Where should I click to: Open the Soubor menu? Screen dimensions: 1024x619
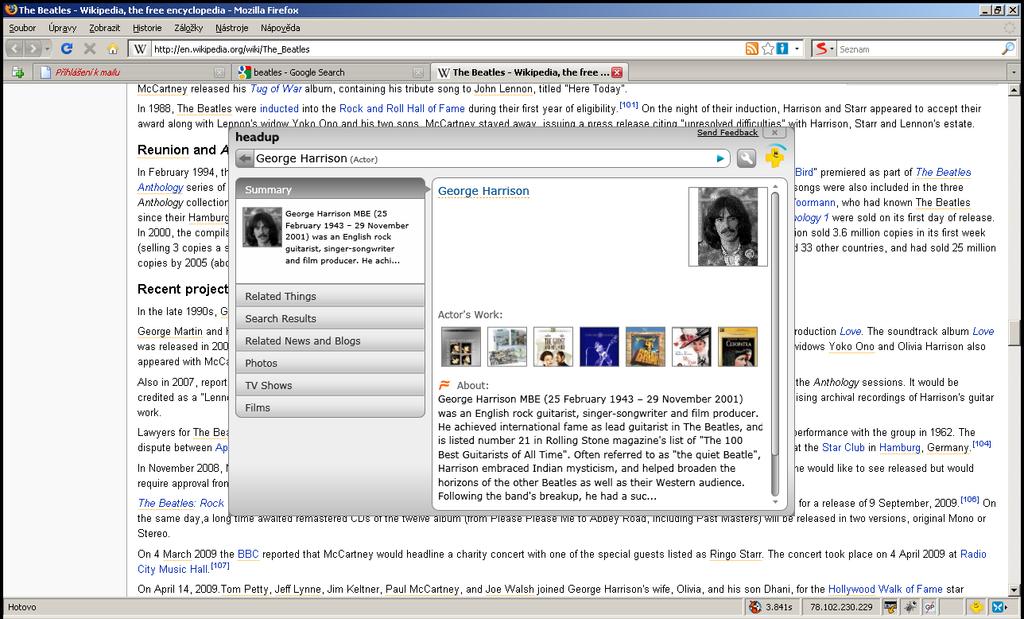coord(22,28)
